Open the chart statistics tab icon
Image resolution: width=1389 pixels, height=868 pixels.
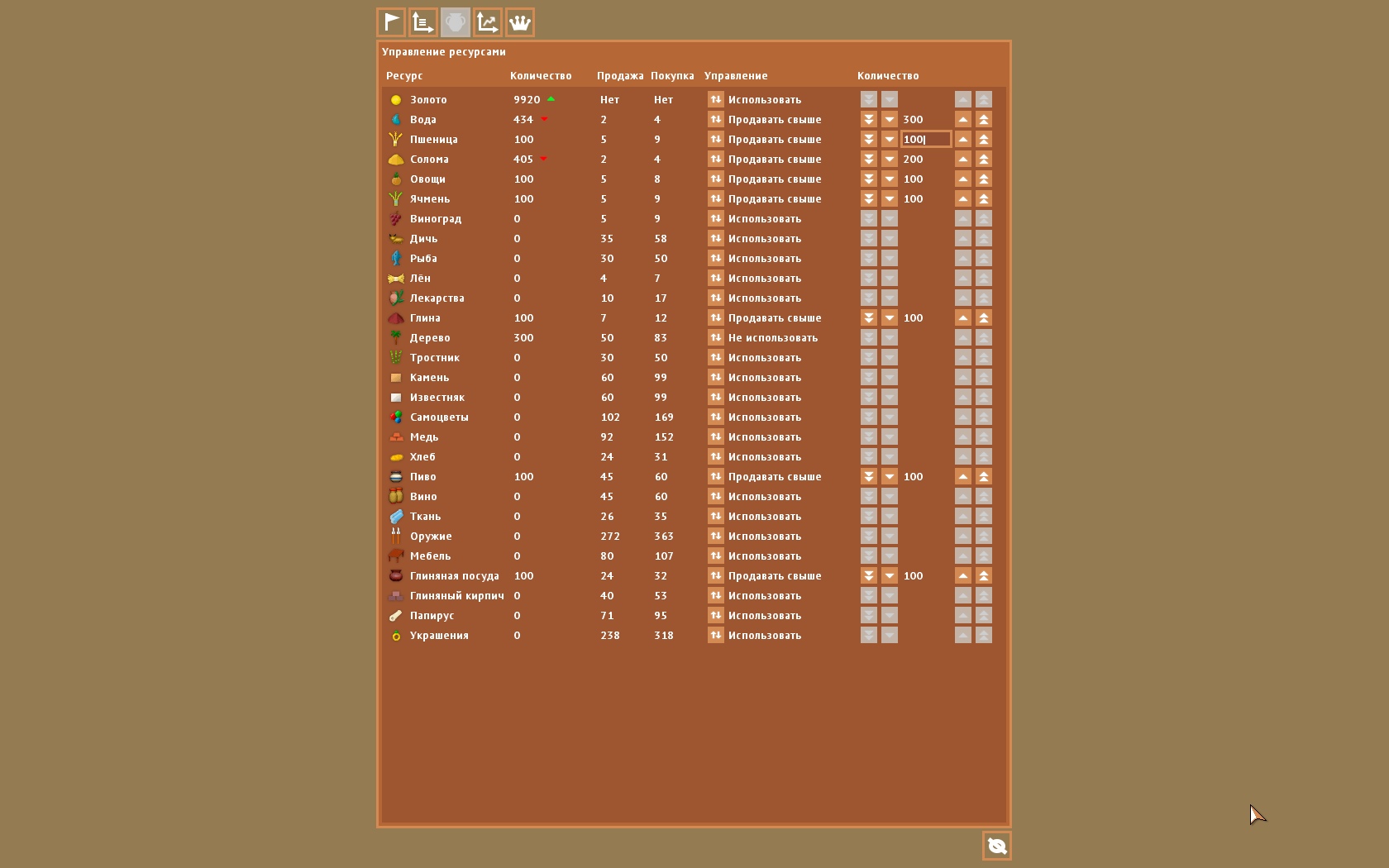pyautogui.click(x=488, y=22)
